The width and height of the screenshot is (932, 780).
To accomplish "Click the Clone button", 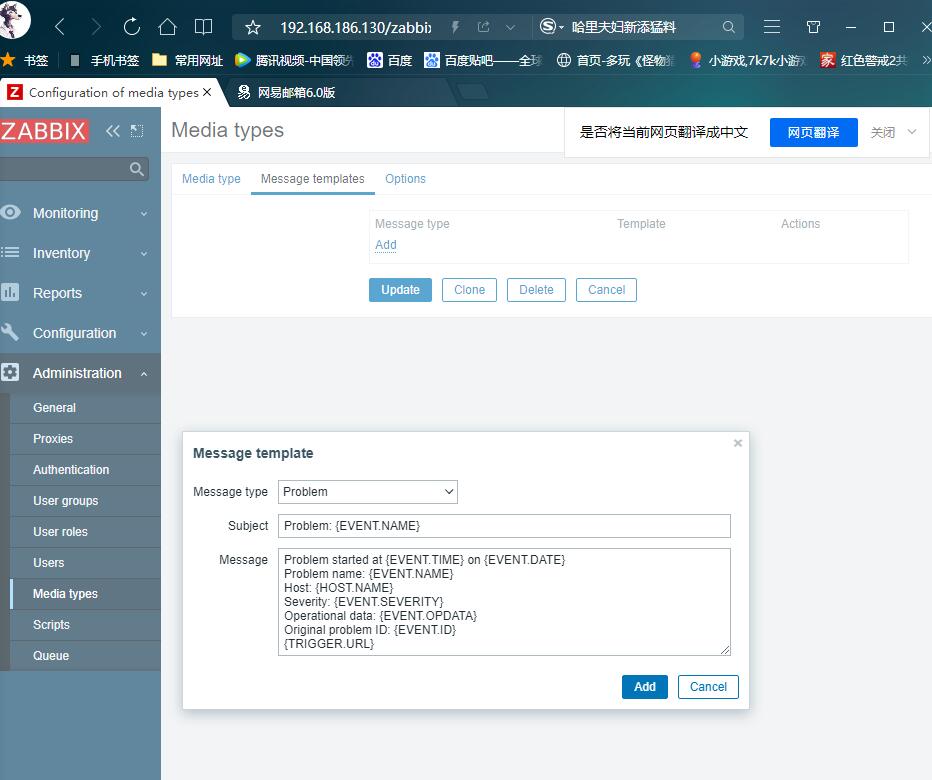I will (x=470, y=290).
